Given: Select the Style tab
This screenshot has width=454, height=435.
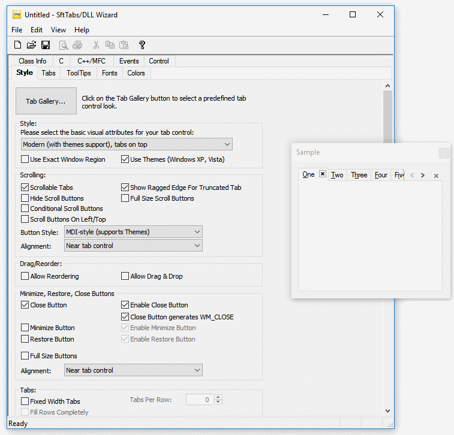Looking at the screenshot, I should 24,72.
